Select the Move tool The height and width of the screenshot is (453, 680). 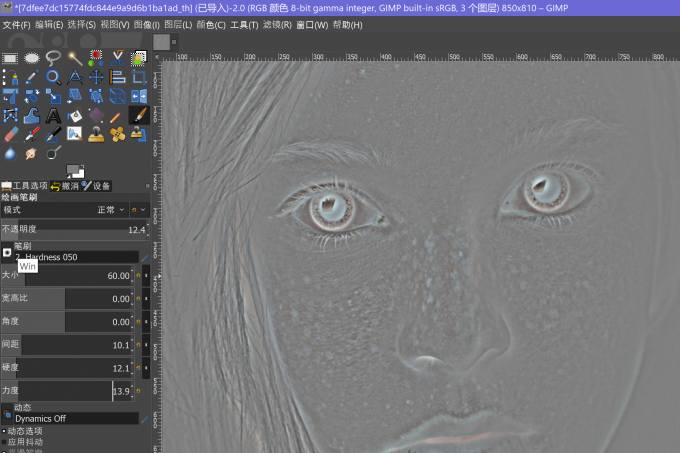(96, 77)
